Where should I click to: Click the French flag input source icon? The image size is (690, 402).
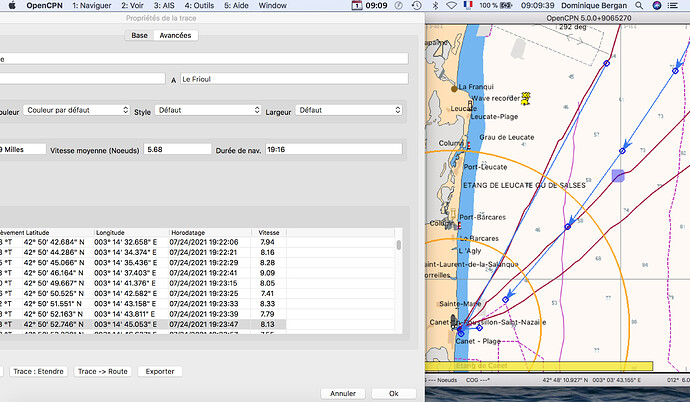pyautogui.click(x=468, y=5)
